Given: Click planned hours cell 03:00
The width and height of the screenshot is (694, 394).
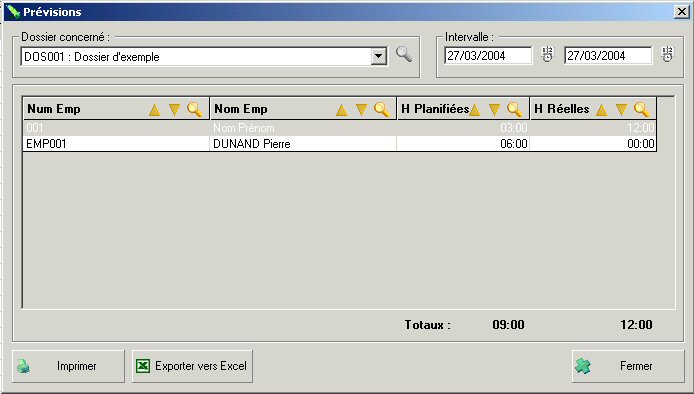Looking at the screenshot, I should coord(463,128).
